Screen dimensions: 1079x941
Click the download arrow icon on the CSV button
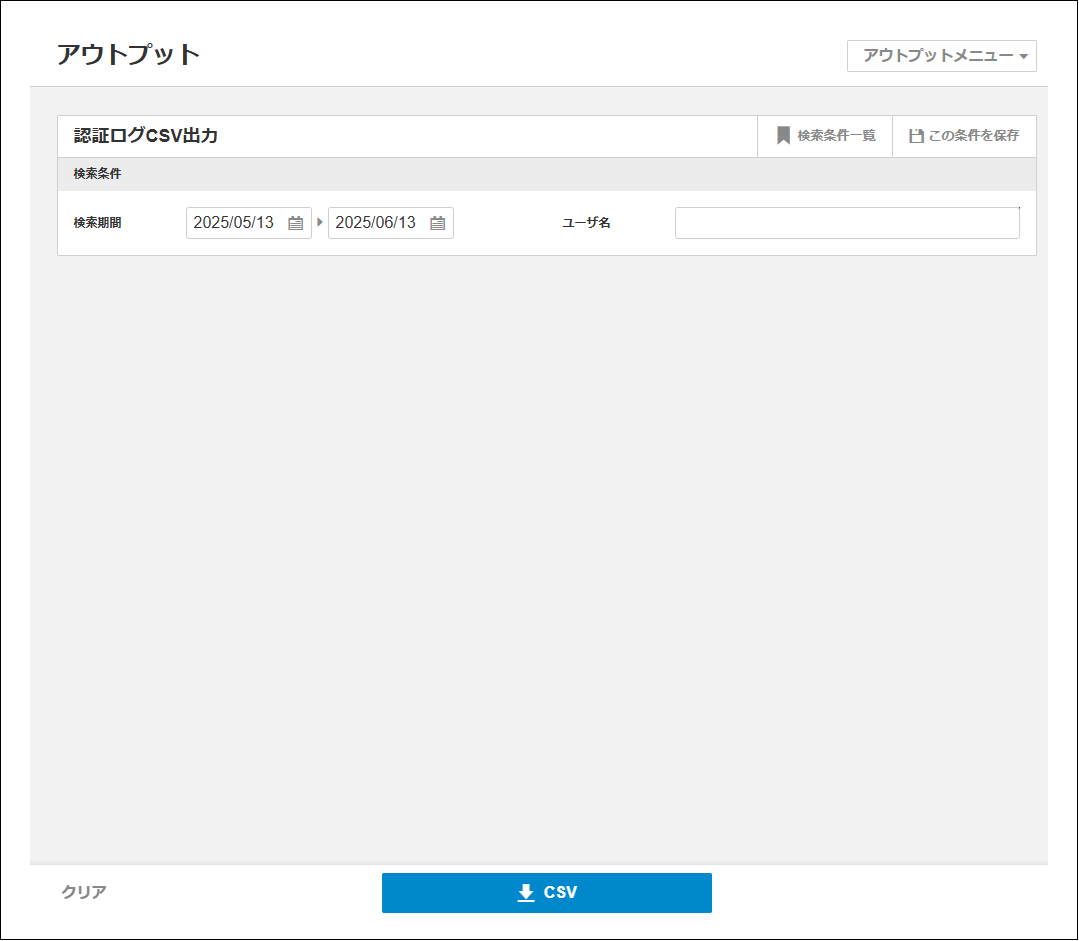pos(526,893)
